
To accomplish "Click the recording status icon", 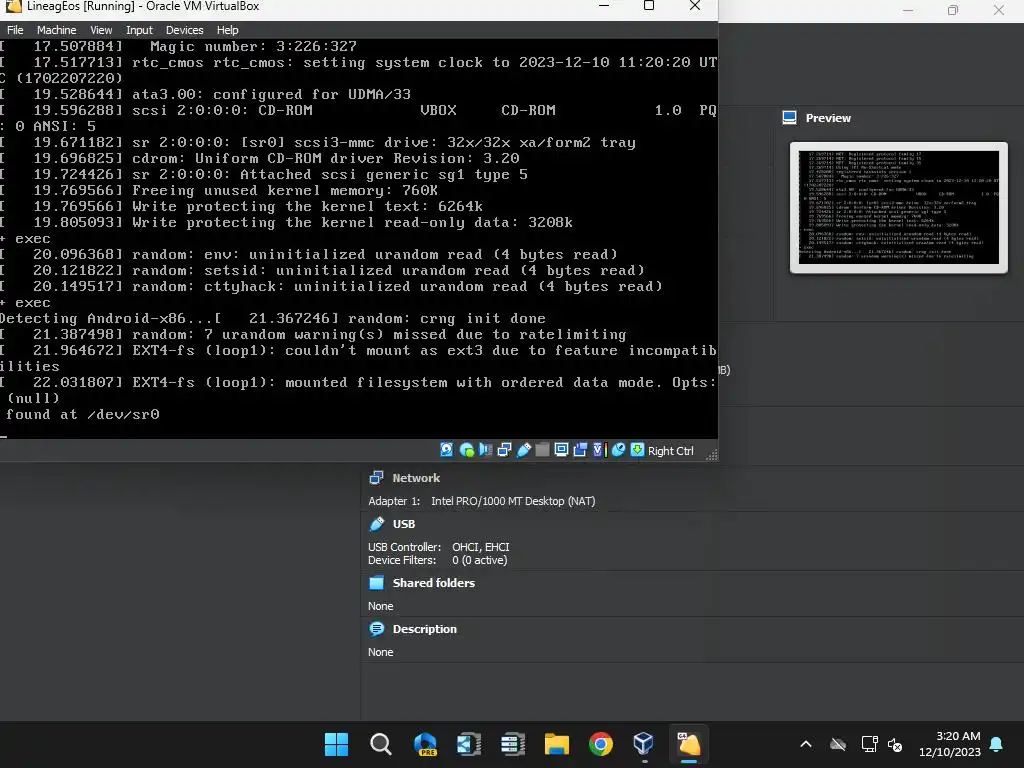I will tap(580, 449).
